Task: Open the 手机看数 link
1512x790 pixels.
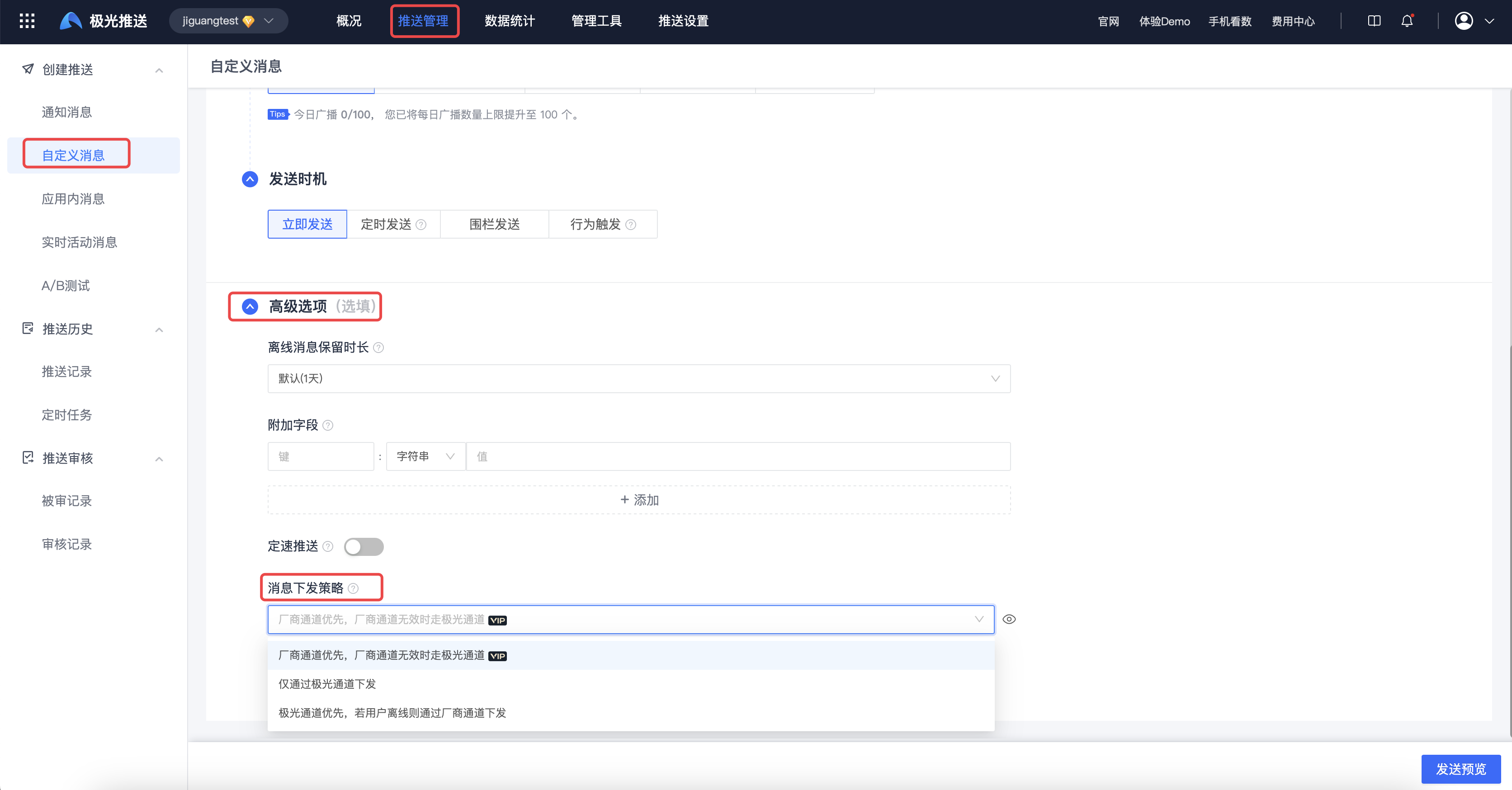Action: [x=1230, y=22]
